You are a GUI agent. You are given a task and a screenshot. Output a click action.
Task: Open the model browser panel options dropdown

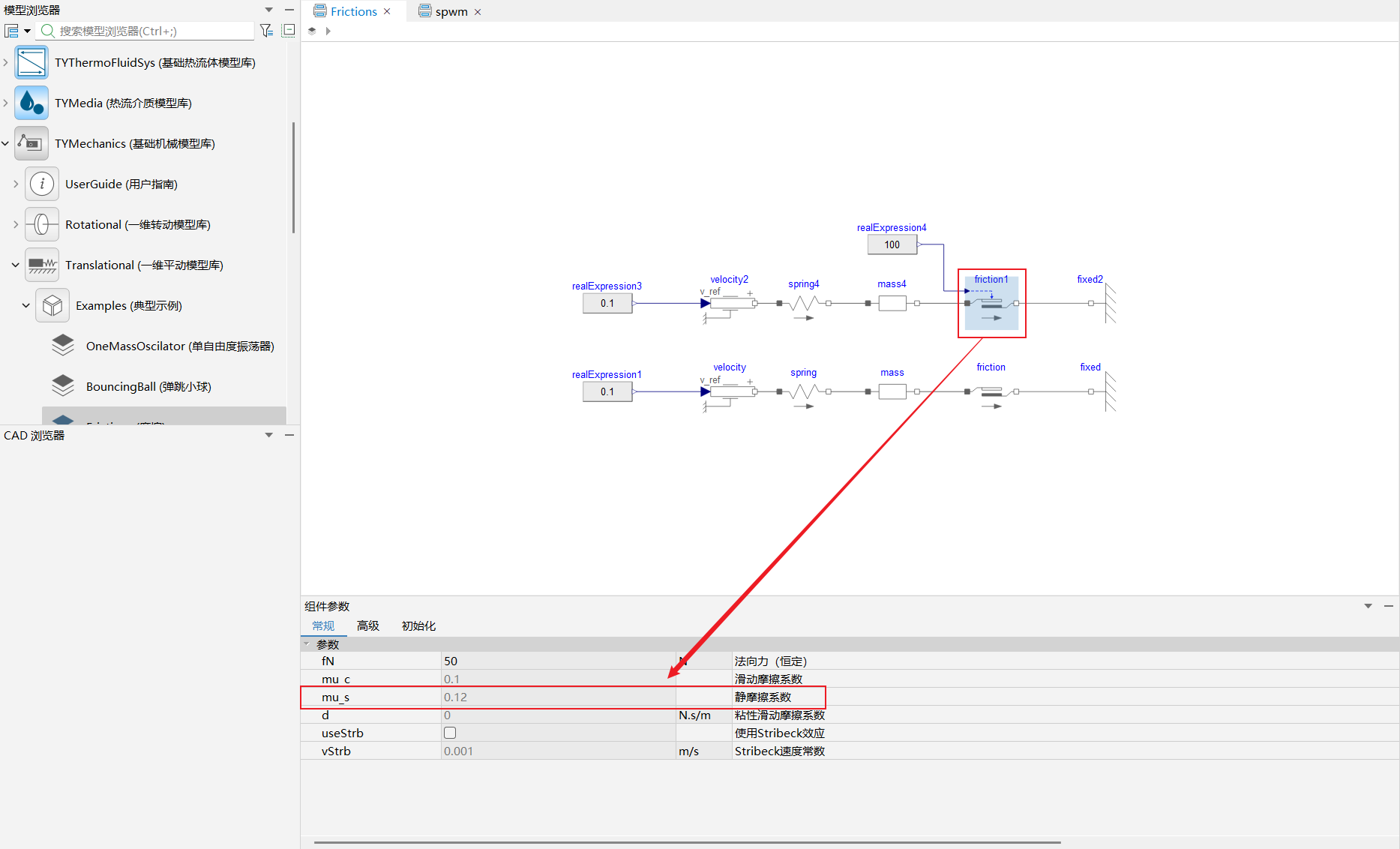(269, 10)
